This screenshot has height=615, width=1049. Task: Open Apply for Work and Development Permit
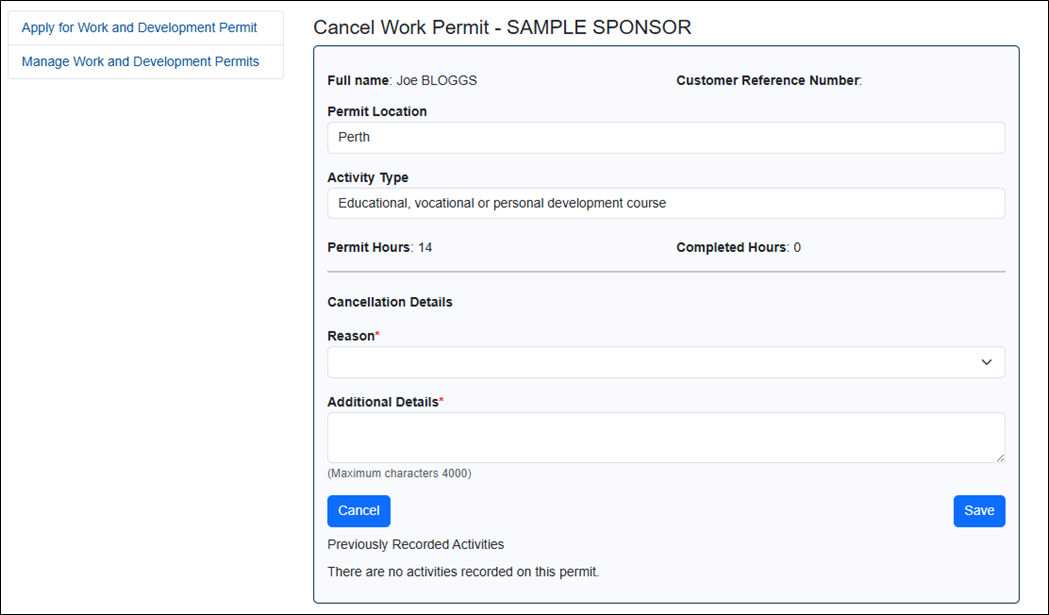point(139,28)
